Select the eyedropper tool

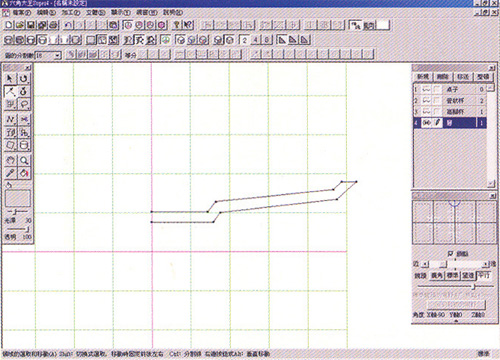10,173
